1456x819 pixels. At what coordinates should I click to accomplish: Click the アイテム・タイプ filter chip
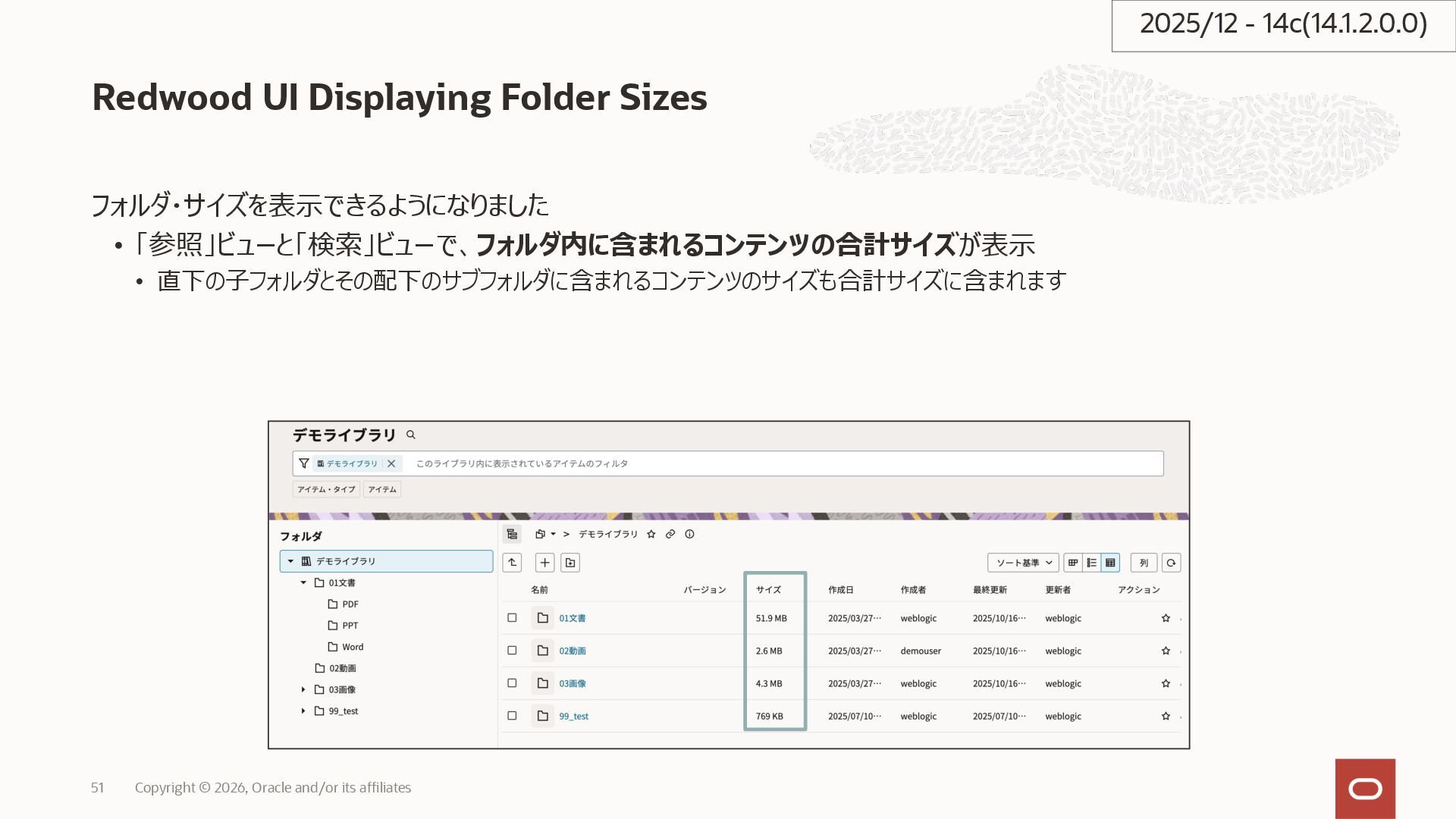click(x=326, y=489)
